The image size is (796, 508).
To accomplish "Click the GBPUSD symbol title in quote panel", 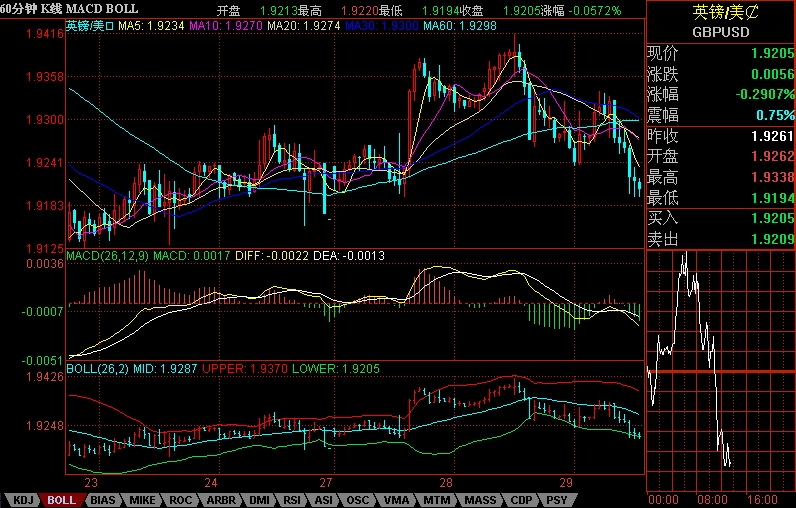I will click(x=720, y=32).
